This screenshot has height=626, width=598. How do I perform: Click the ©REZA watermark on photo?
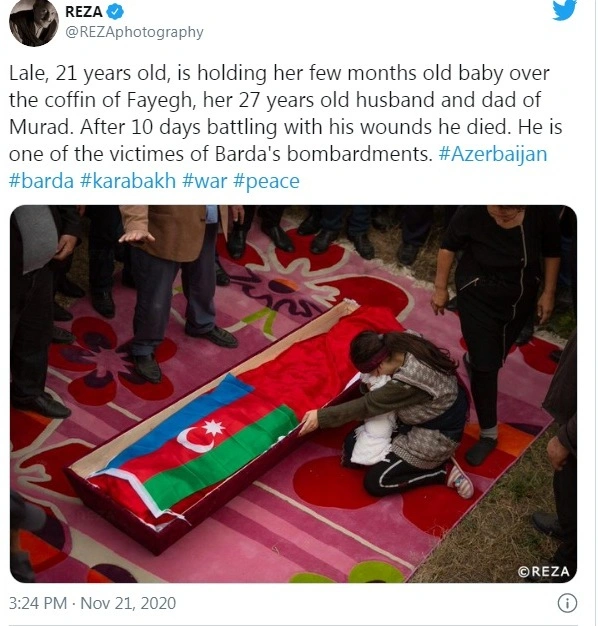point(543,571)
